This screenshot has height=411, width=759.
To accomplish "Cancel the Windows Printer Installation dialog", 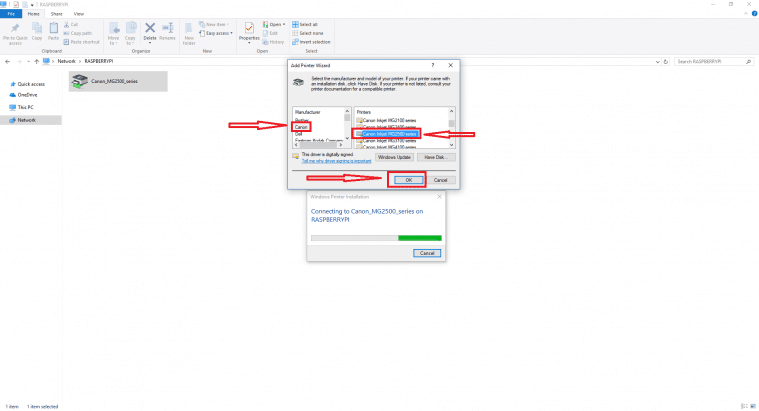I will (x=427, y=253).
